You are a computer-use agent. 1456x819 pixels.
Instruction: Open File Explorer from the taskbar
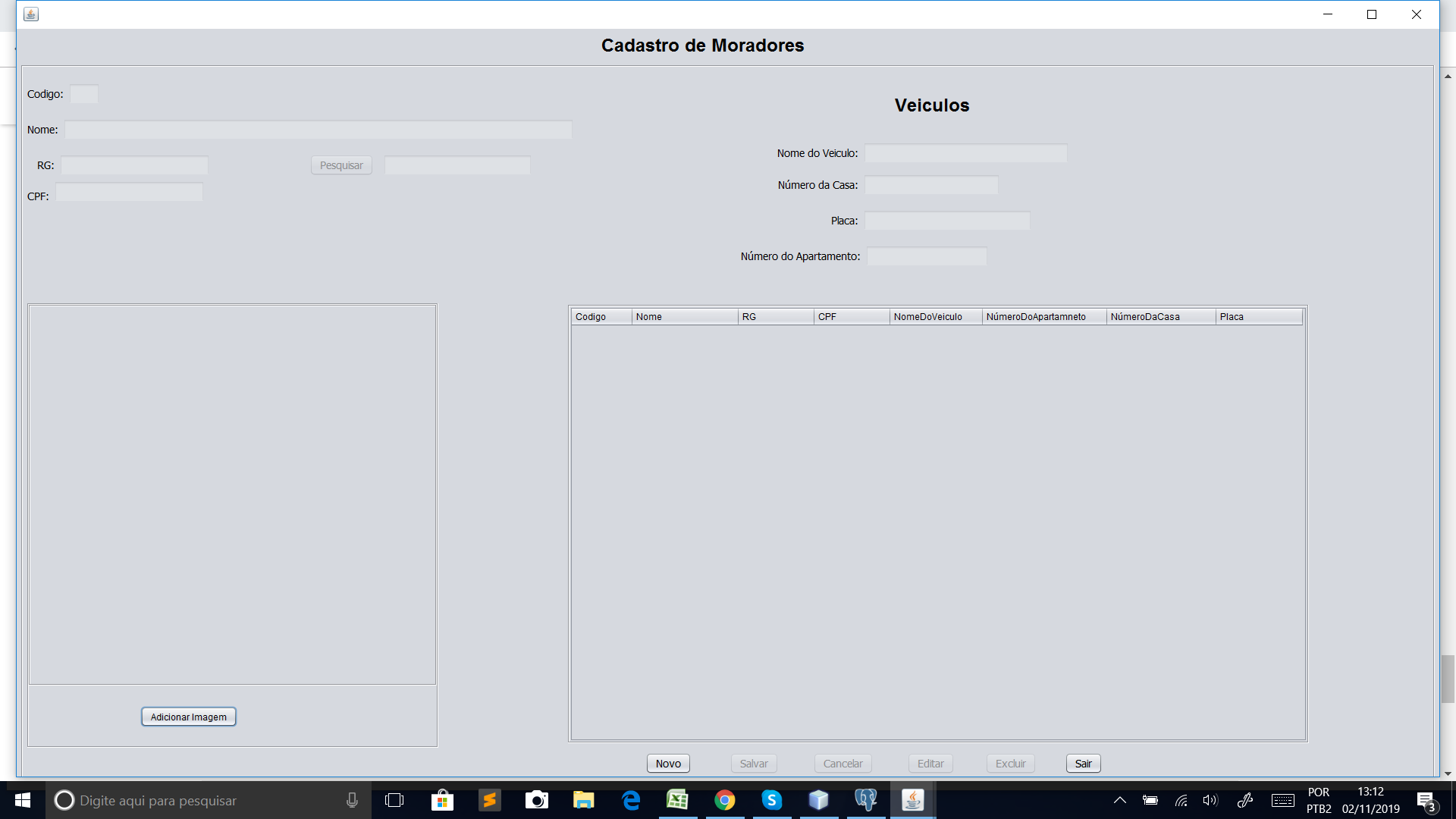(584, 801)
